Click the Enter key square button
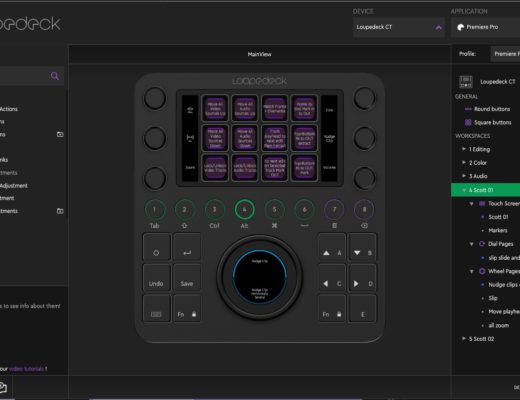Viewport: 520px width, 400px height. point(187,247)
